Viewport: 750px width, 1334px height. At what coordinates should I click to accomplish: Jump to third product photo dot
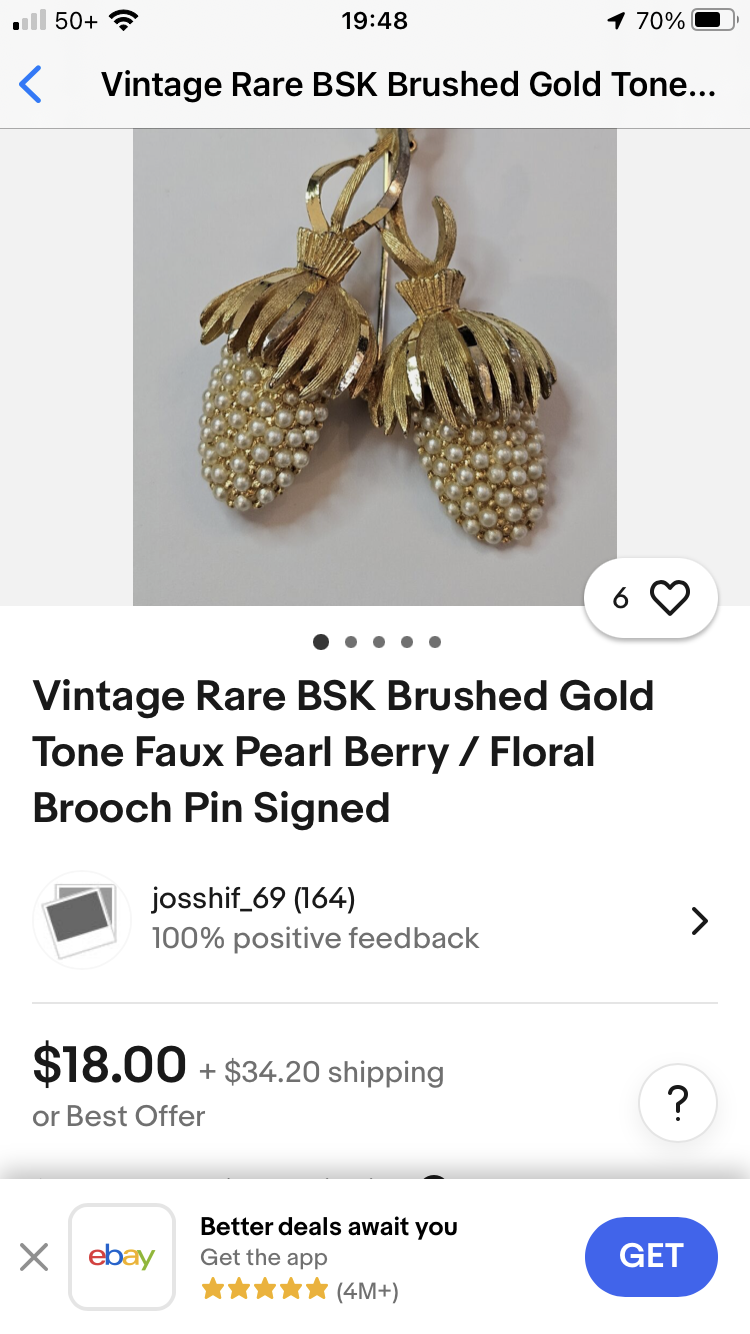pos(379,642)
